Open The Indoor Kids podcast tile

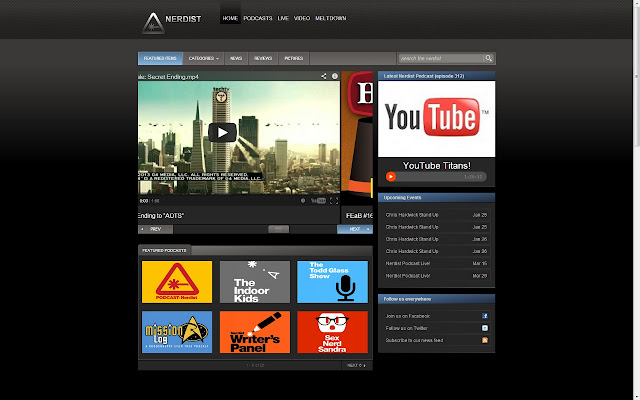click(x=255, y=282)
